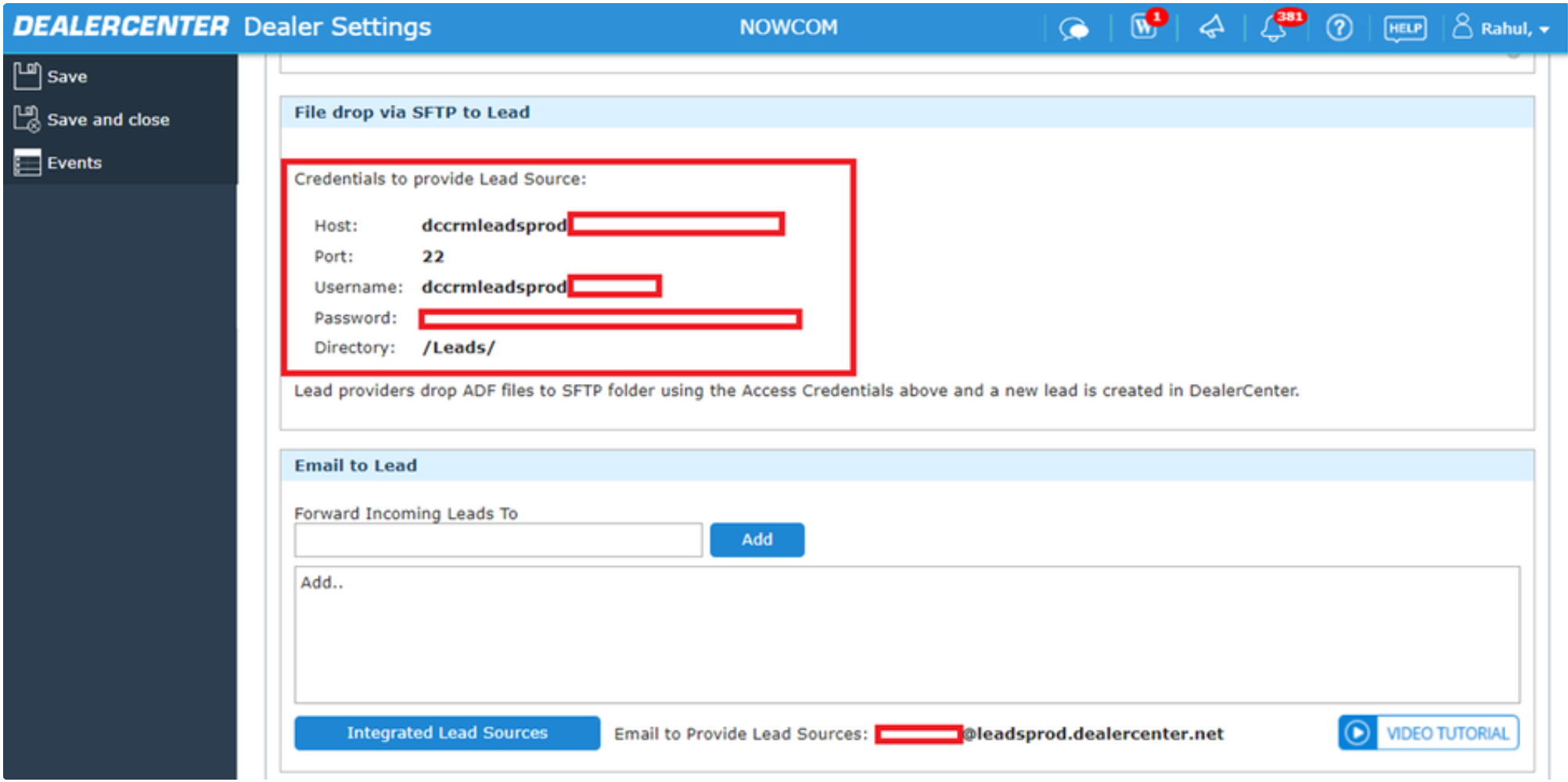Open the HELP speech bubble icon

1404,29
